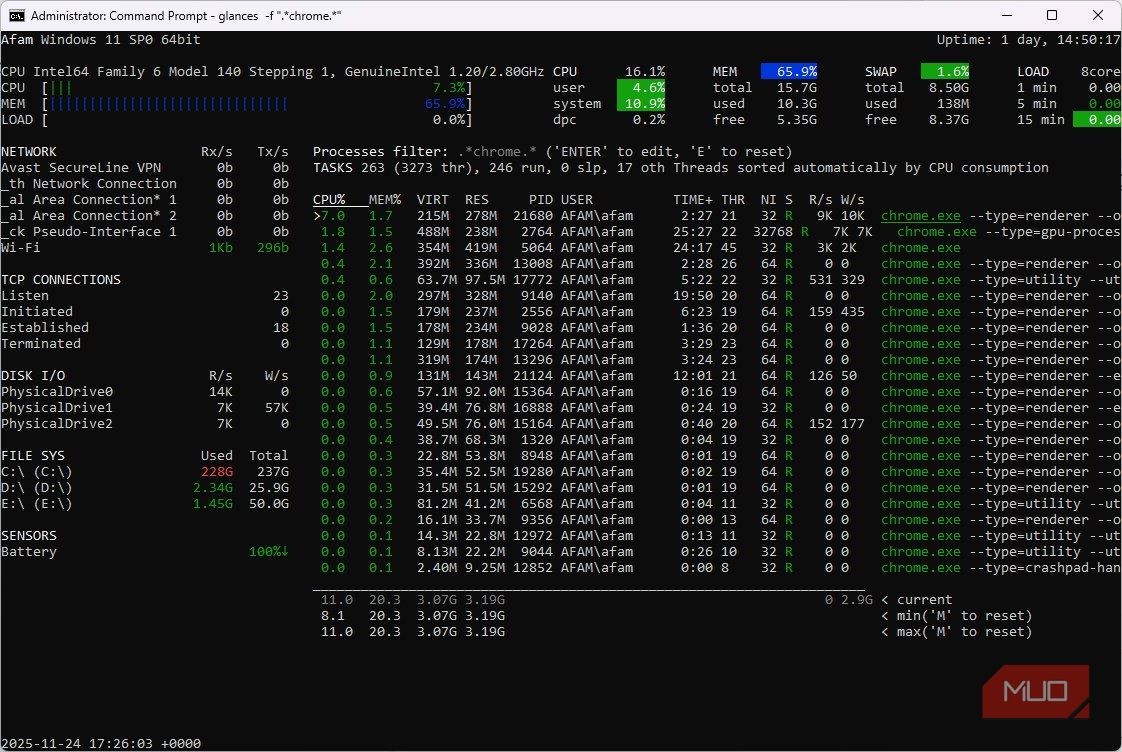Screen dimensions: 1122x752
Task: Click the Uptime text at top right
Action: [1028, 39]
